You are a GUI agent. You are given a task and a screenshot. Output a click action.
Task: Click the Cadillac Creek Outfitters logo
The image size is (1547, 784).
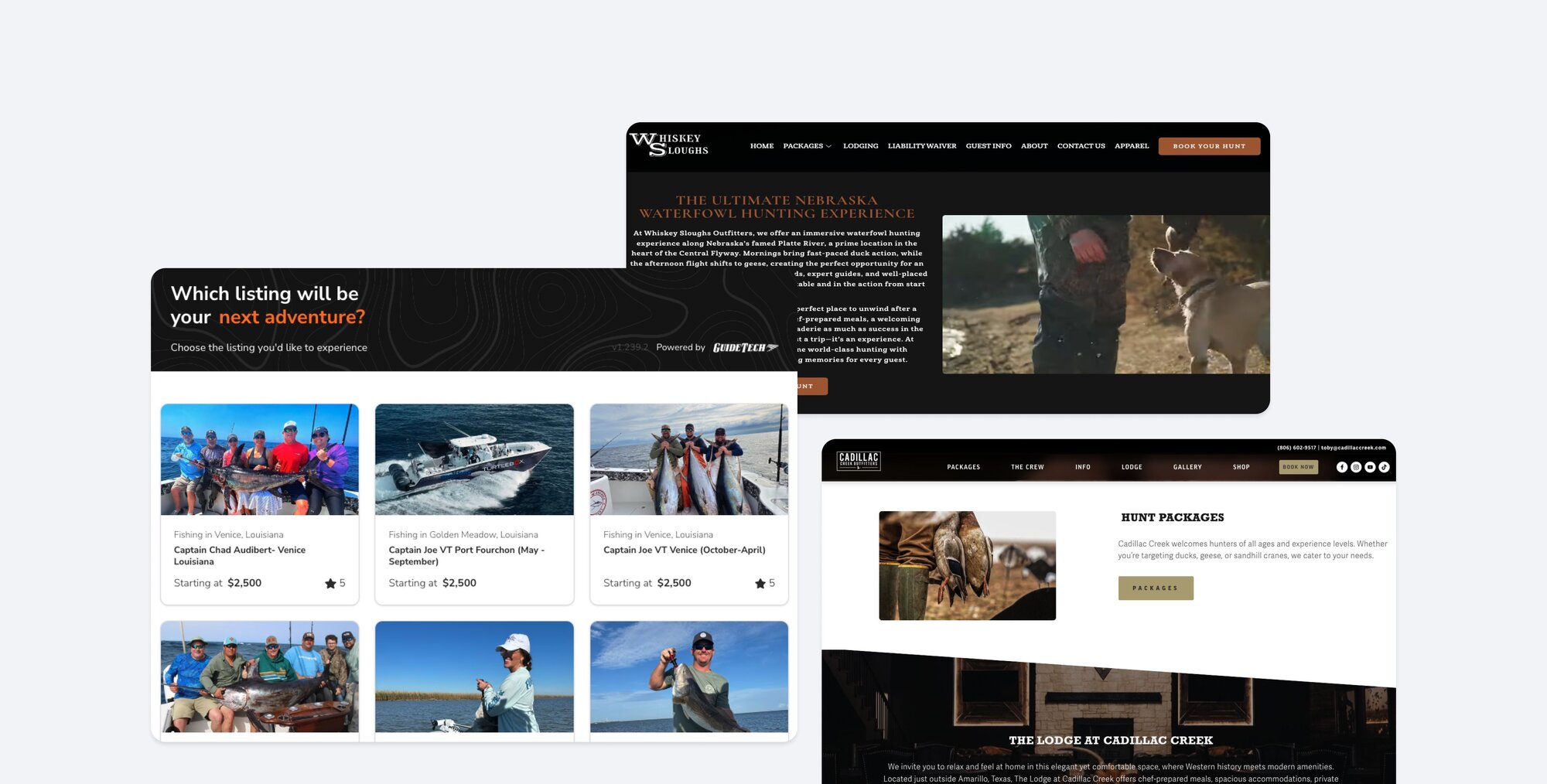point(859,461)
